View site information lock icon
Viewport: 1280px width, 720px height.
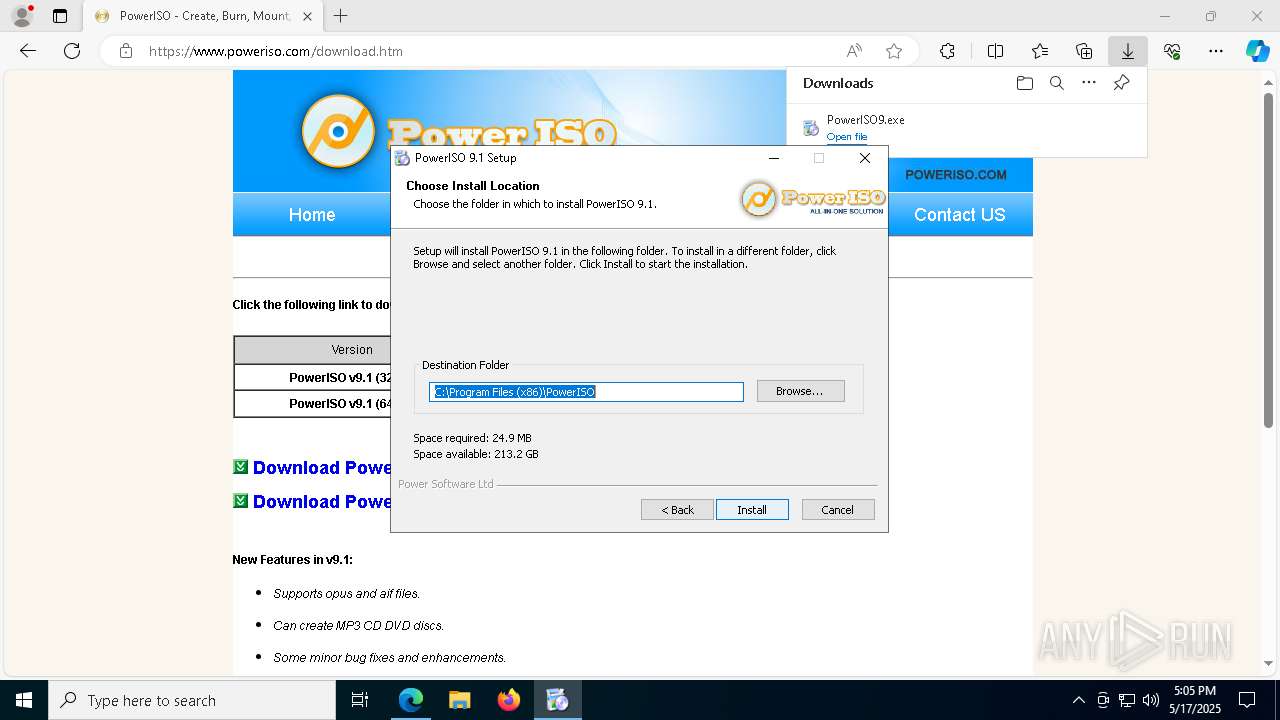click(126, 51)
